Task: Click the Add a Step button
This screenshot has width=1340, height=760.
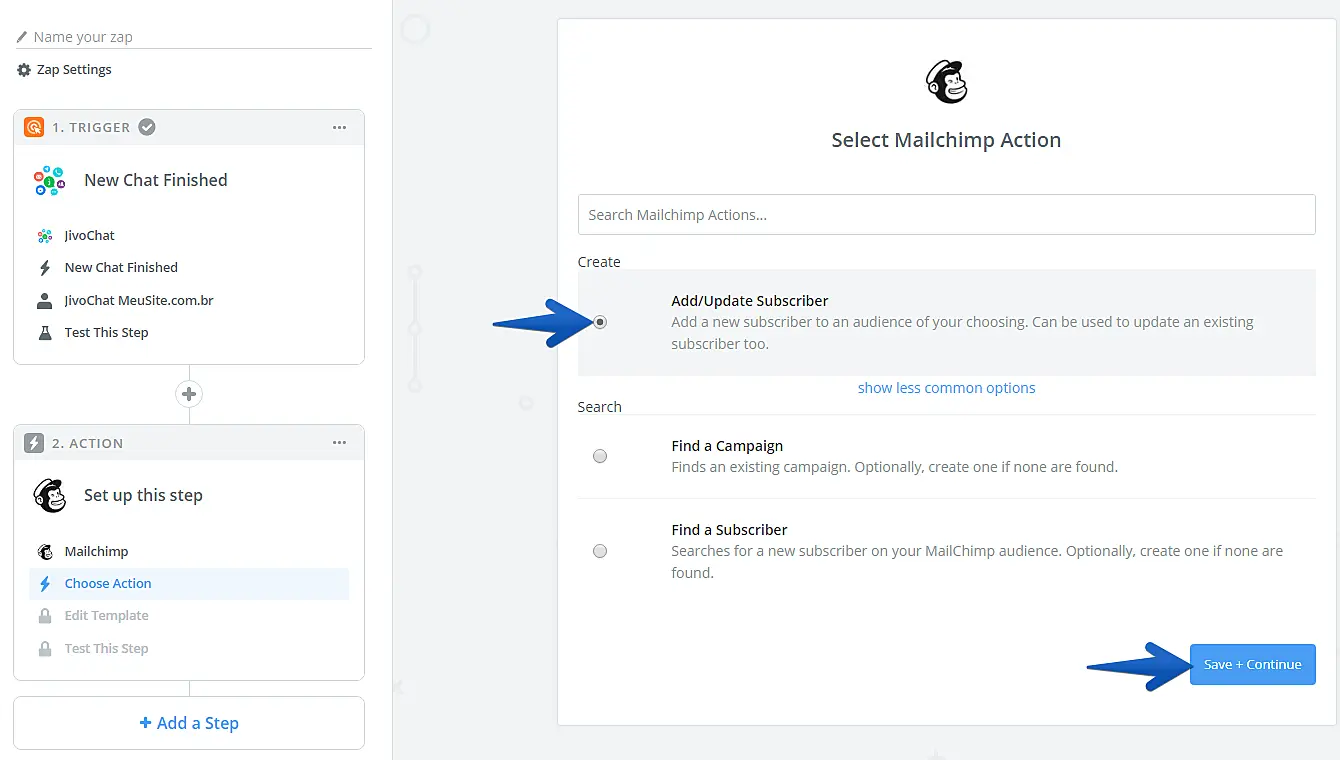Action: [189, 723]
